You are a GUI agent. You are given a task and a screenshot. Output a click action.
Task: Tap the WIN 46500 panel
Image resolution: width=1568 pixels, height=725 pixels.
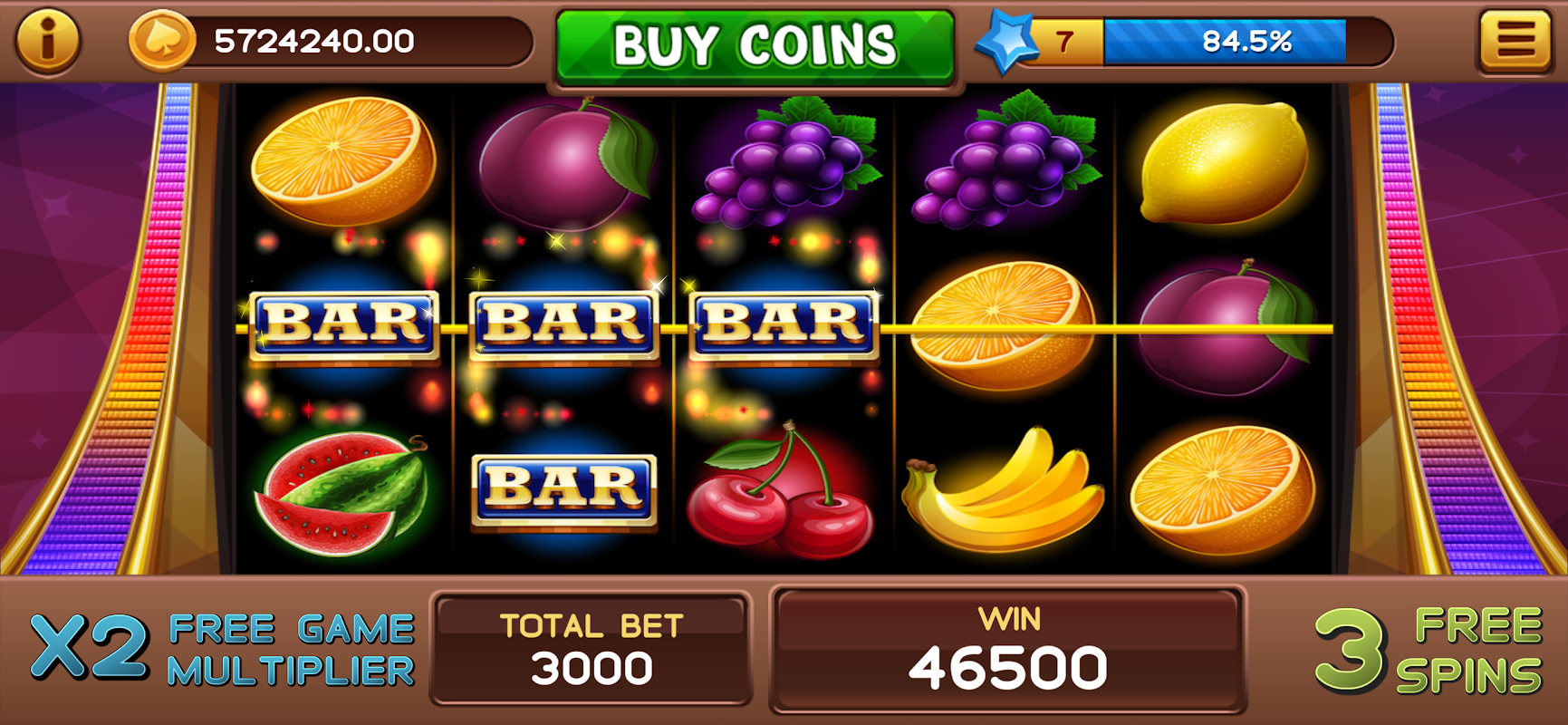coord(1008,650)
